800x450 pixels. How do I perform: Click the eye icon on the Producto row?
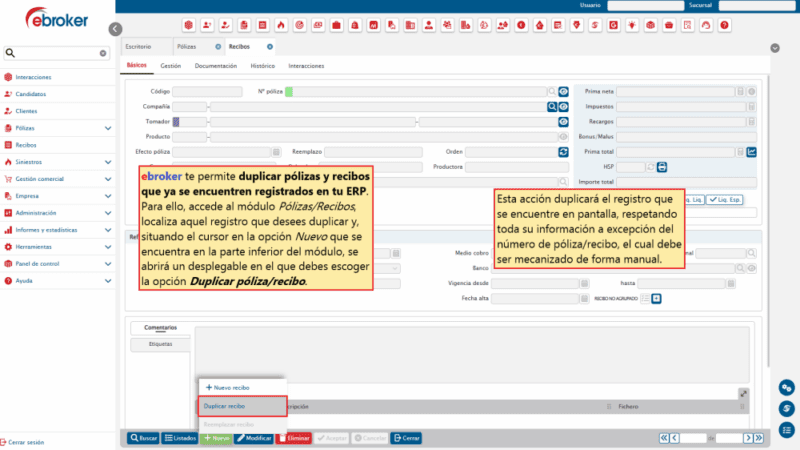(563, 137)
